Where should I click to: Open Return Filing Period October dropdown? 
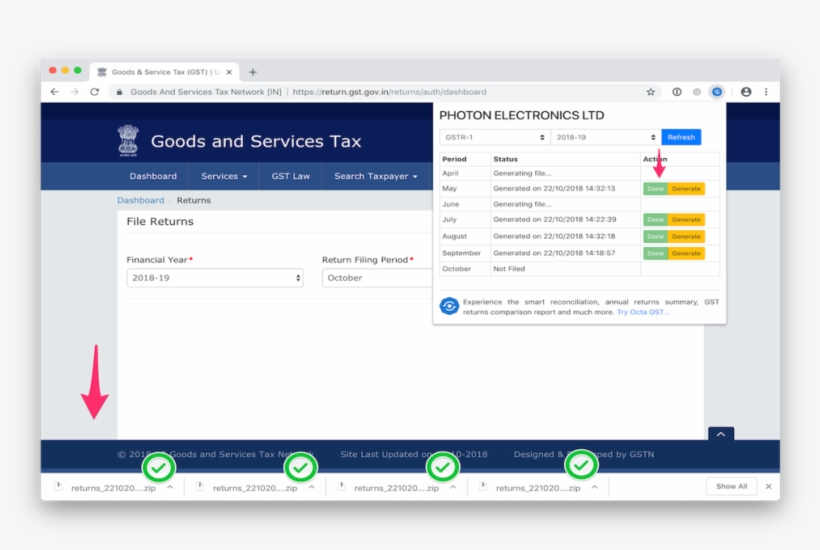click(378, 278)
